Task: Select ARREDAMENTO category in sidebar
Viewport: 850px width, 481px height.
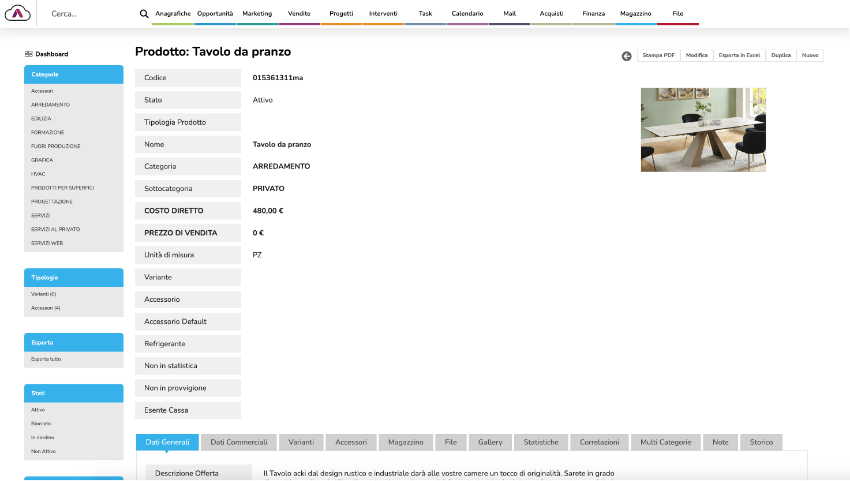Action: (x=50, y=105)
